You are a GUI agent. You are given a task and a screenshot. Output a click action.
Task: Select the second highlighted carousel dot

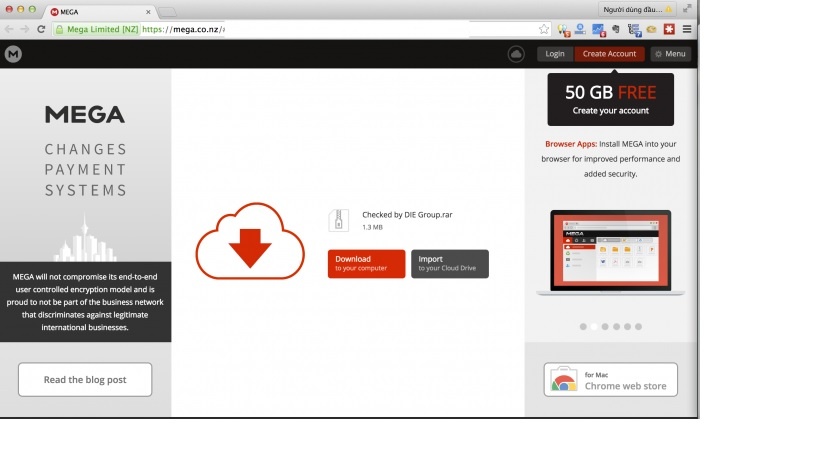pos(594,326)
